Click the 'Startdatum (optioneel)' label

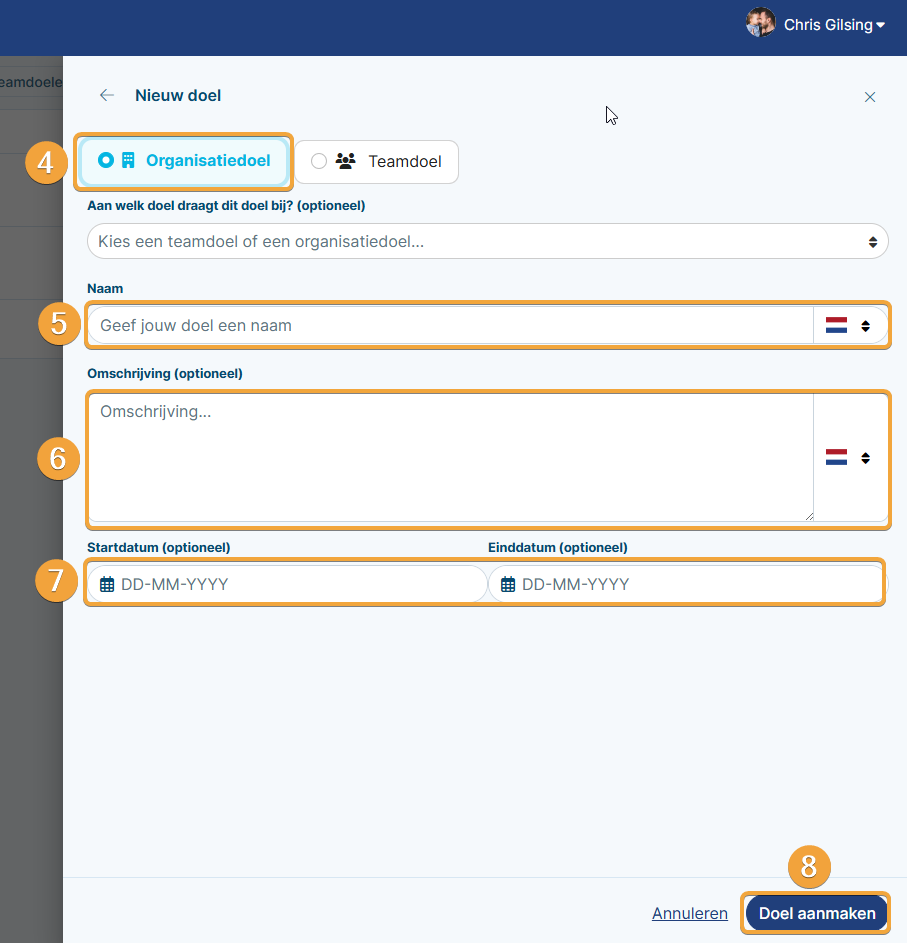pyautogui.click(x=159, y=547)
